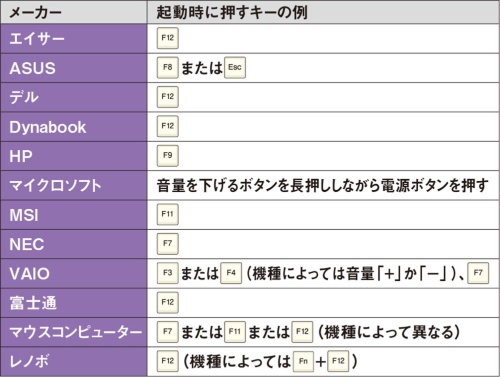
Task: Select the F7 key icon in NEC row
Action: pos(168,244)
